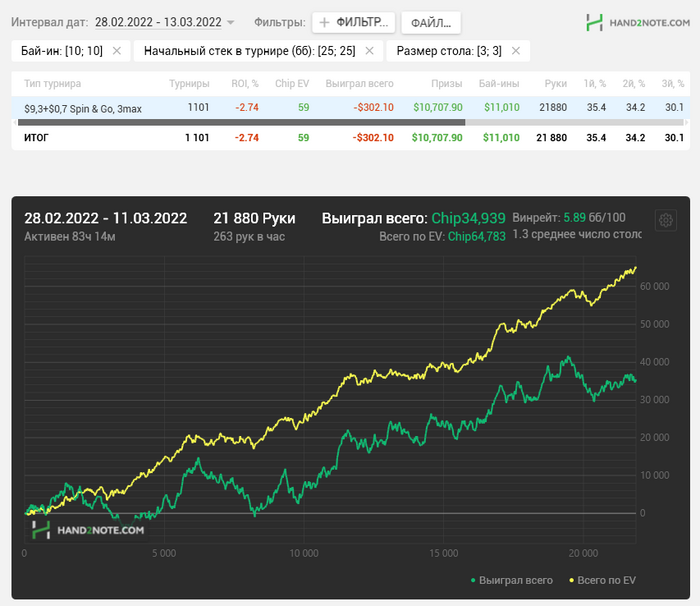The width and height of the screenshot is (700, 606).
Task: Click the Hand2Note.com logo at top
Action: coord(638,22)
